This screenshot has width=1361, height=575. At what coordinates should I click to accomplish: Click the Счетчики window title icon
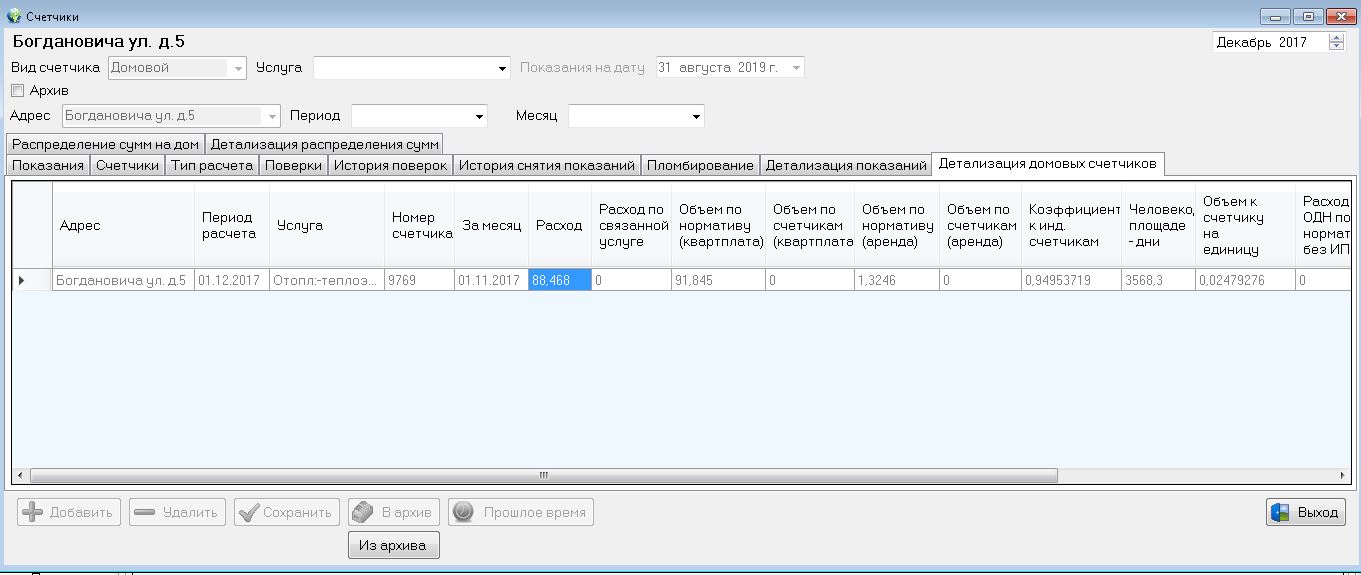coord(14,16)
